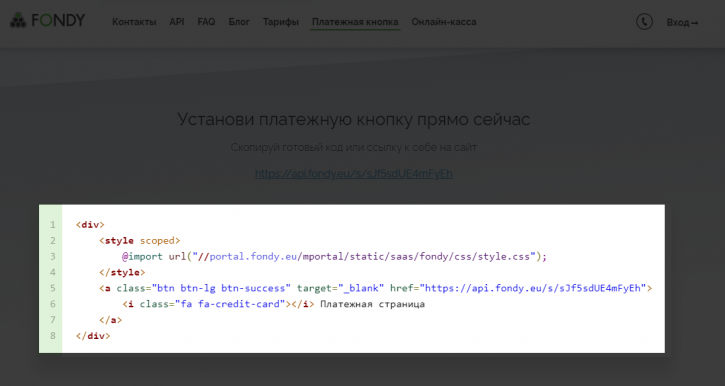Click the closing </a> tag on line 7
This screenshot has height=386, width=725.
coord(111,320)
